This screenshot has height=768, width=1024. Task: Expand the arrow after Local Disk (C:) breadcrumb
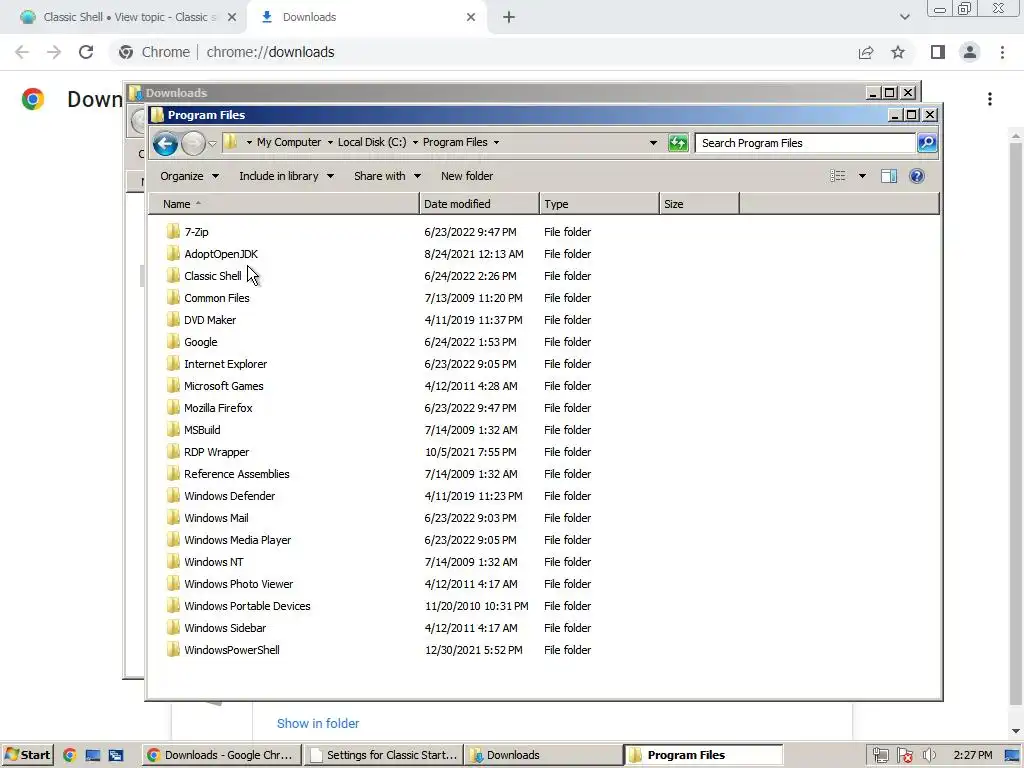pyautogui.click(x=415, y=142)
